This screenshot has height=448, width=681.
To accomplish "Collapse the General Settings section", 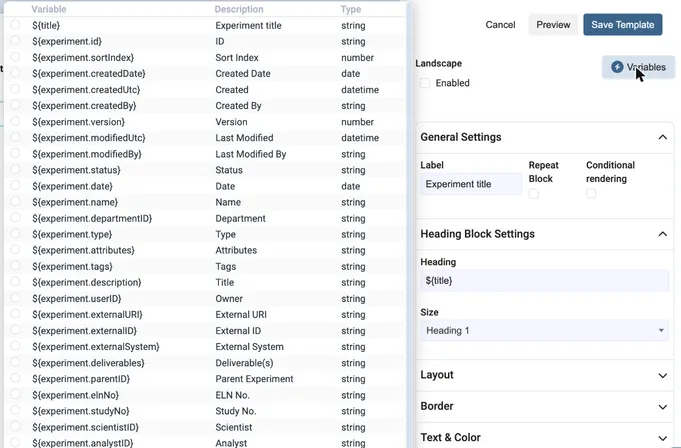I will tap(662, 137).
